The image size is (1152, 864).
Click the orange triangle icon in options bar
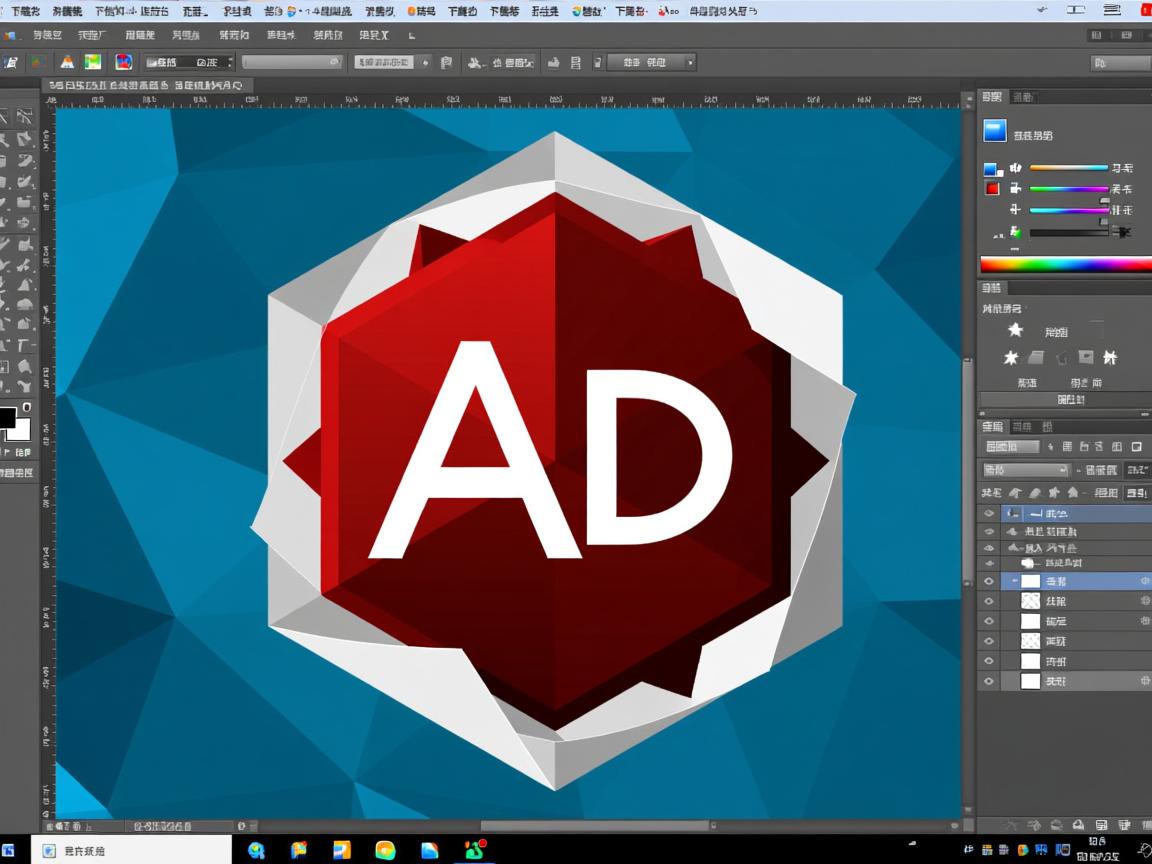click(x=67, y=62)
